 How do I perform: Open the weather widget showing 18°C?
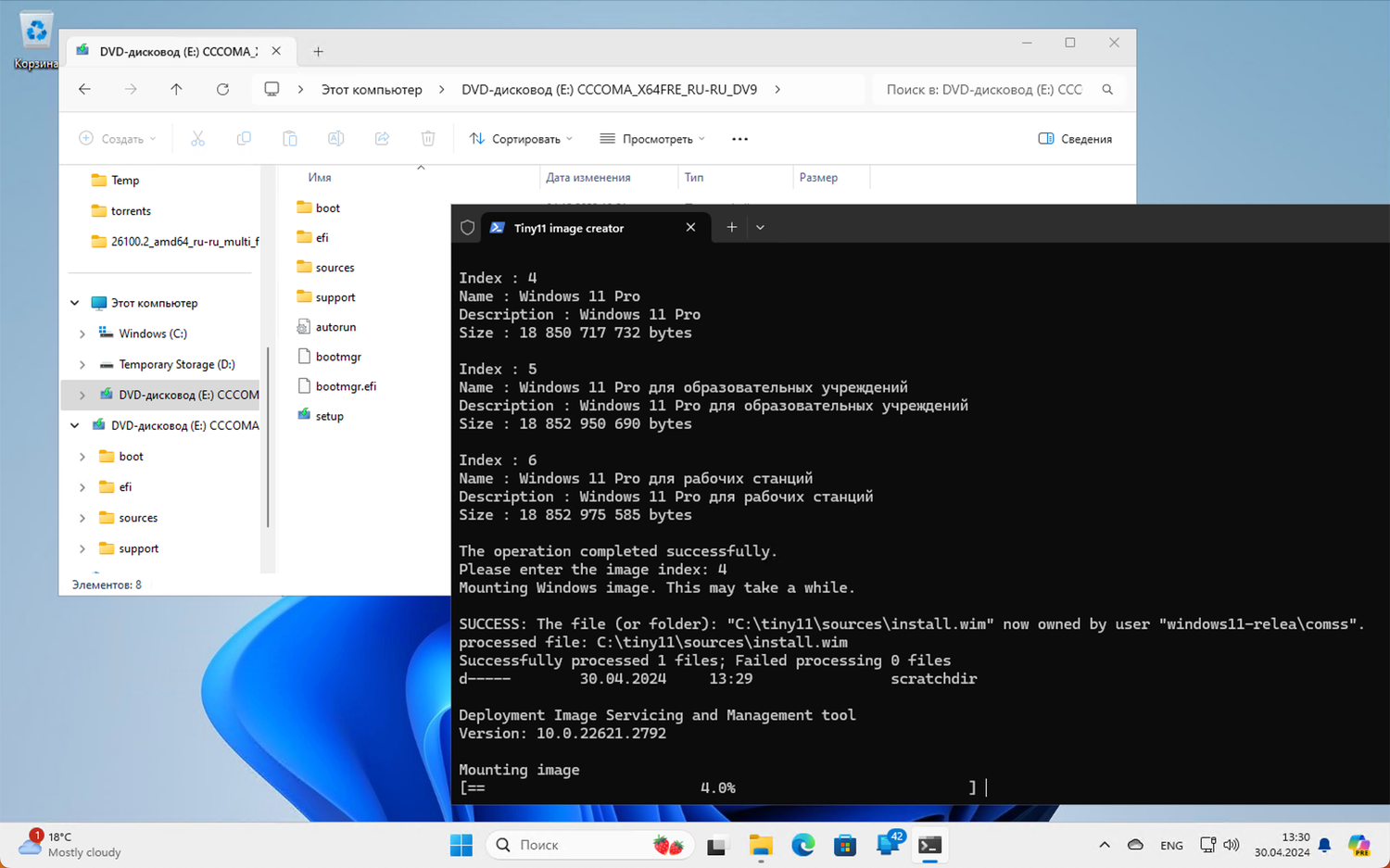tap(69, 844)
